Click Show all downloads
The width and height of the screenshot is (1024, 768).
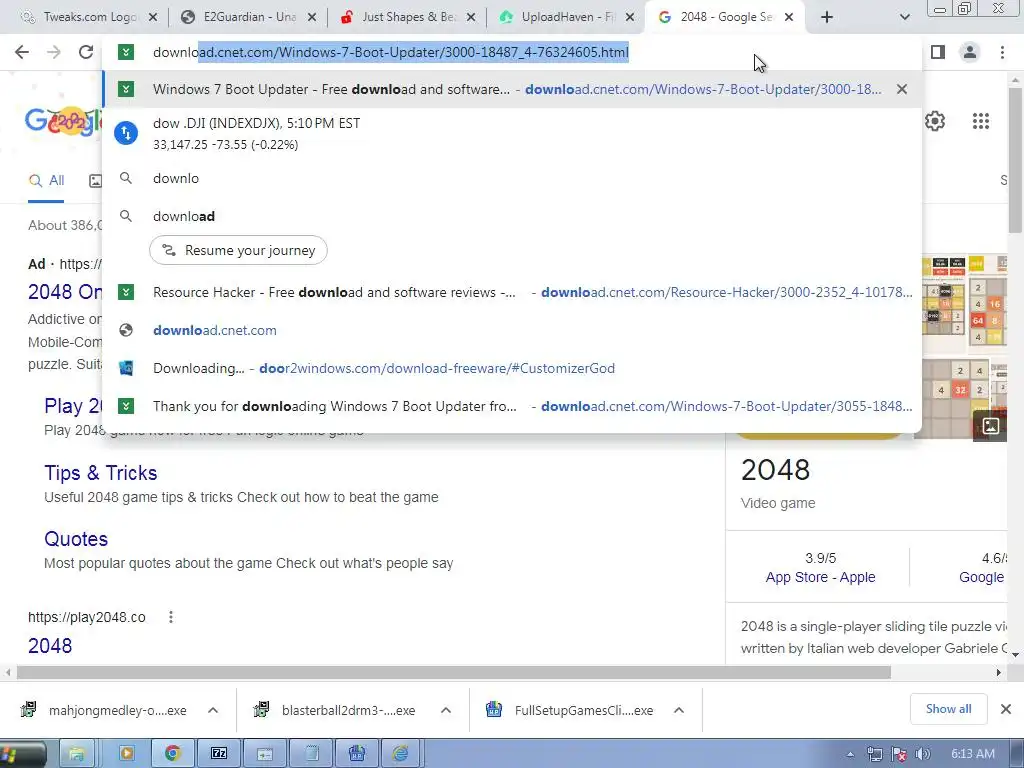point(948,709)
